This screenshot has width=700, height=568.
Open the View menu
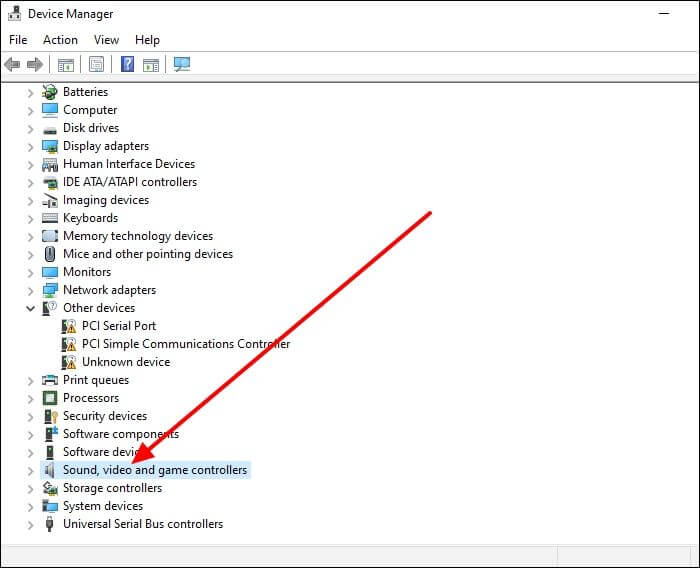[106, 40]
